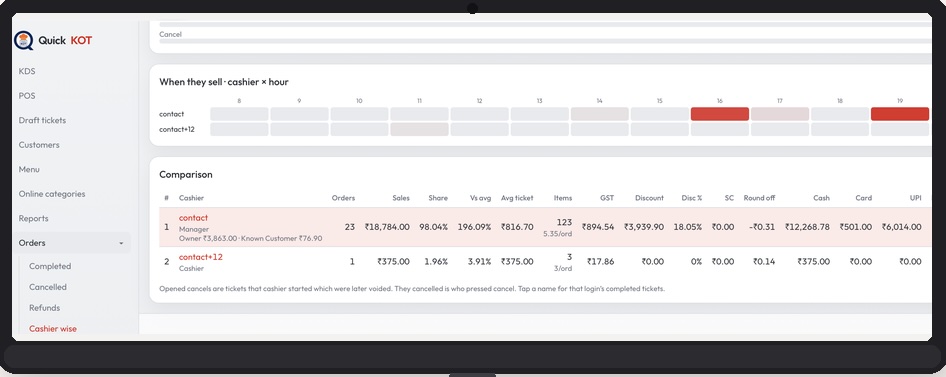This screenshot has height=377, width=946.
Task: Click the Sales column header
Action: click(x=401, y=198)
